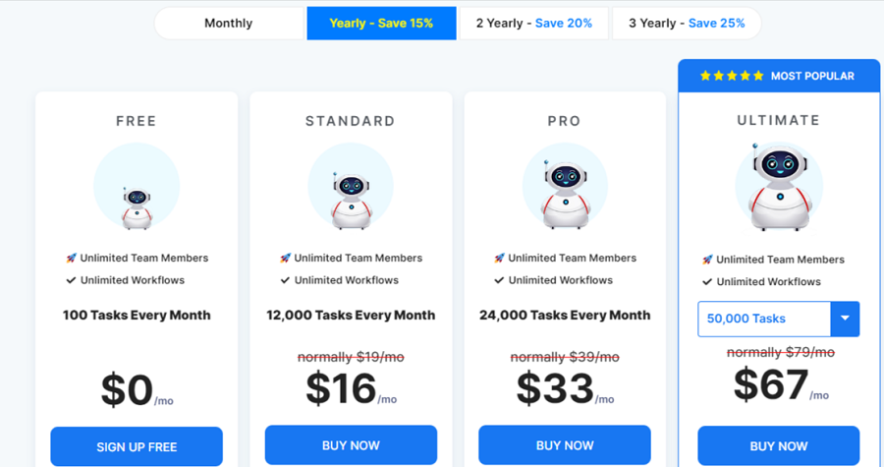The image size is (884, 467).
Task: Click the $67 Ultimate price
Action: [x=771, y=385]
